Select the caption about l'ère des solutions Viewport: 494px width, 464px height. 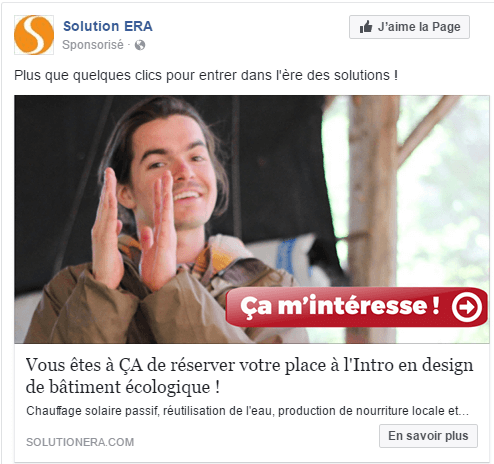click(x=206, y=75)
